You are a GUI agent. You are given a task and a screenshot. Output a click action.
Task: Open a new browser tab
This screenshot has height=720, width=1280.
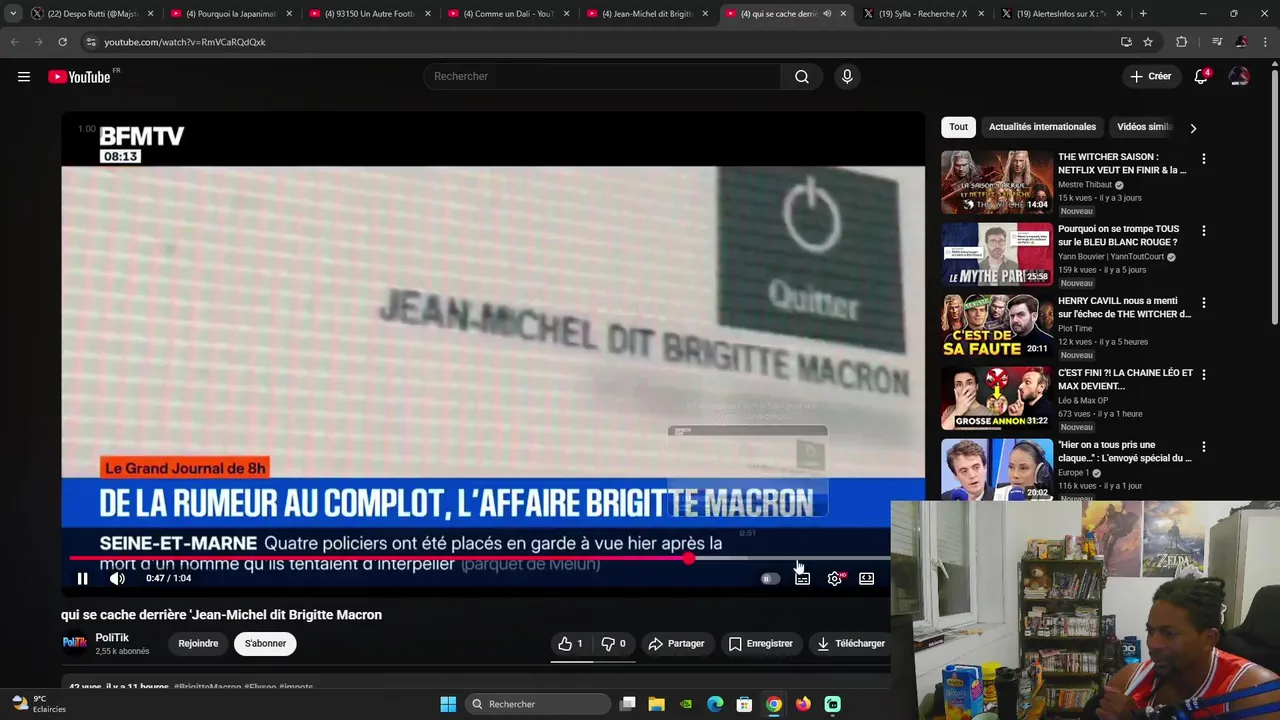1143,14
